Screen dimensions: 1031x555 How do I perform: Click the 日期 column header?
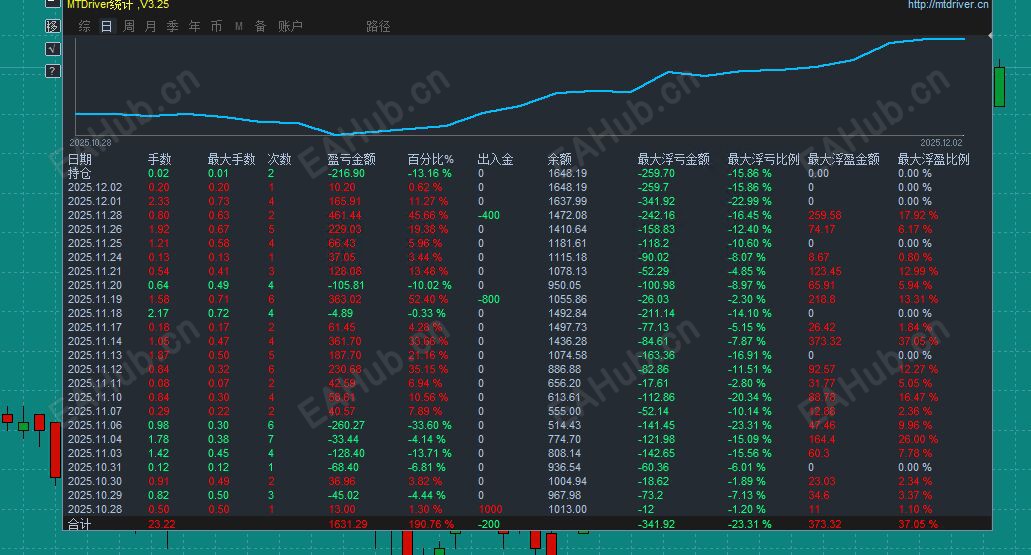point(80,159)
